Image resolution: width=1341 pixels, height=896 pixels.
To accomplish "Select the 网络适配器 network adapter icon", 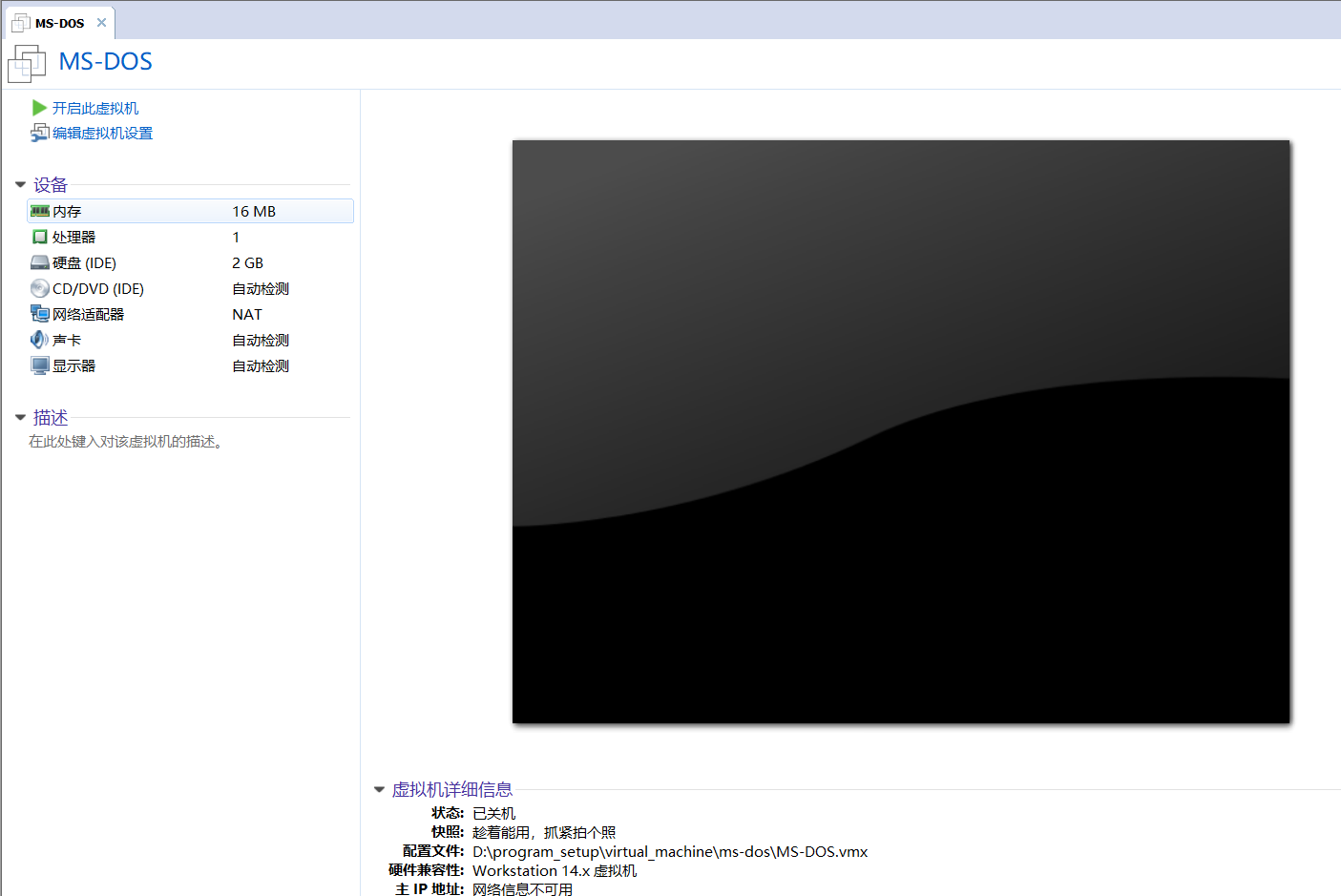I will point(40,314).
